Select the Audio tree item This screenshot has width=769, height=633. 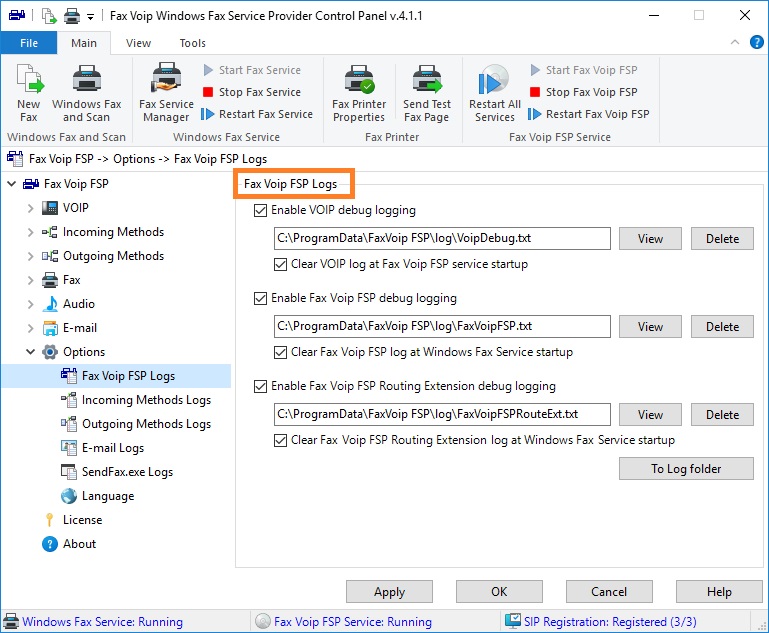[x=69, y=304]
